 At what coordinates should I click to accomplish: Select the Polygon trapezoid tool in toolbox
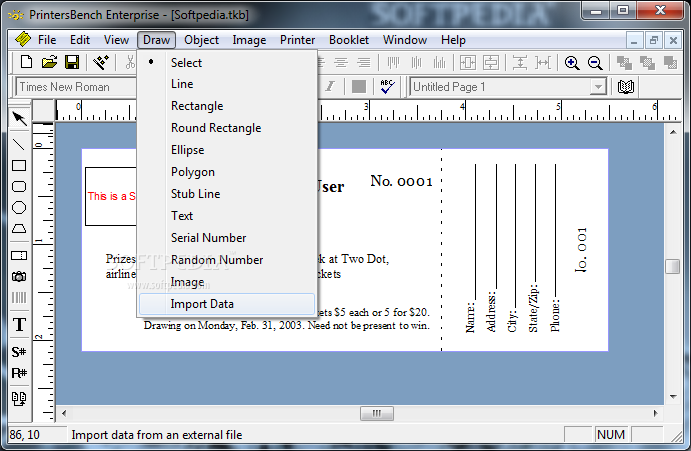point(19,228)
